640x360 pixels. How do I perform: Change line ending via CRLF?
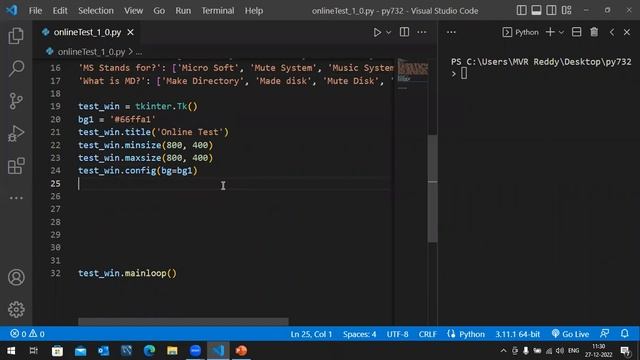click(x=427, y=334)
